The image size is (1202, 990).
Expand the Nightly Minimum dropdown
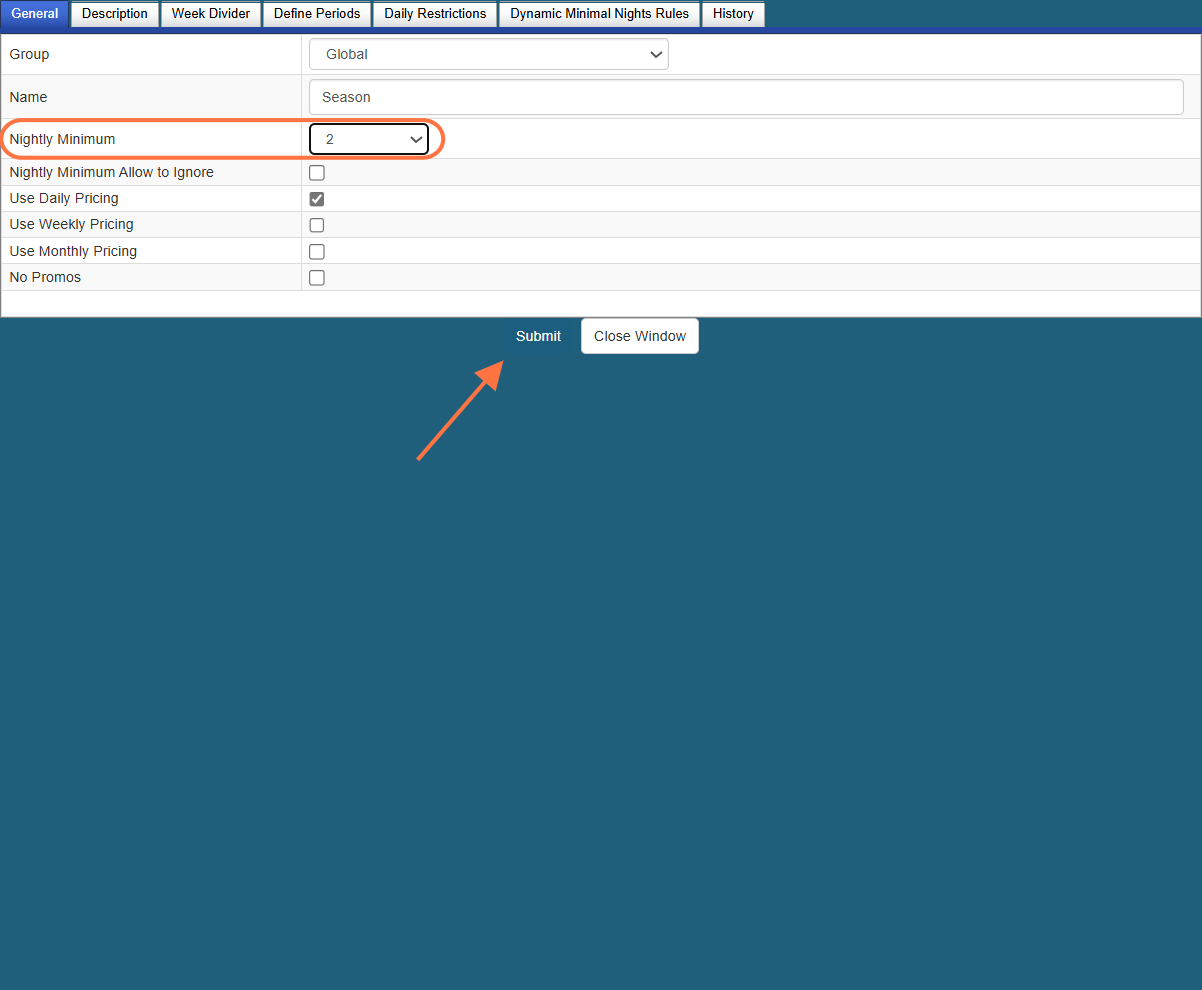tap(369, 139)
